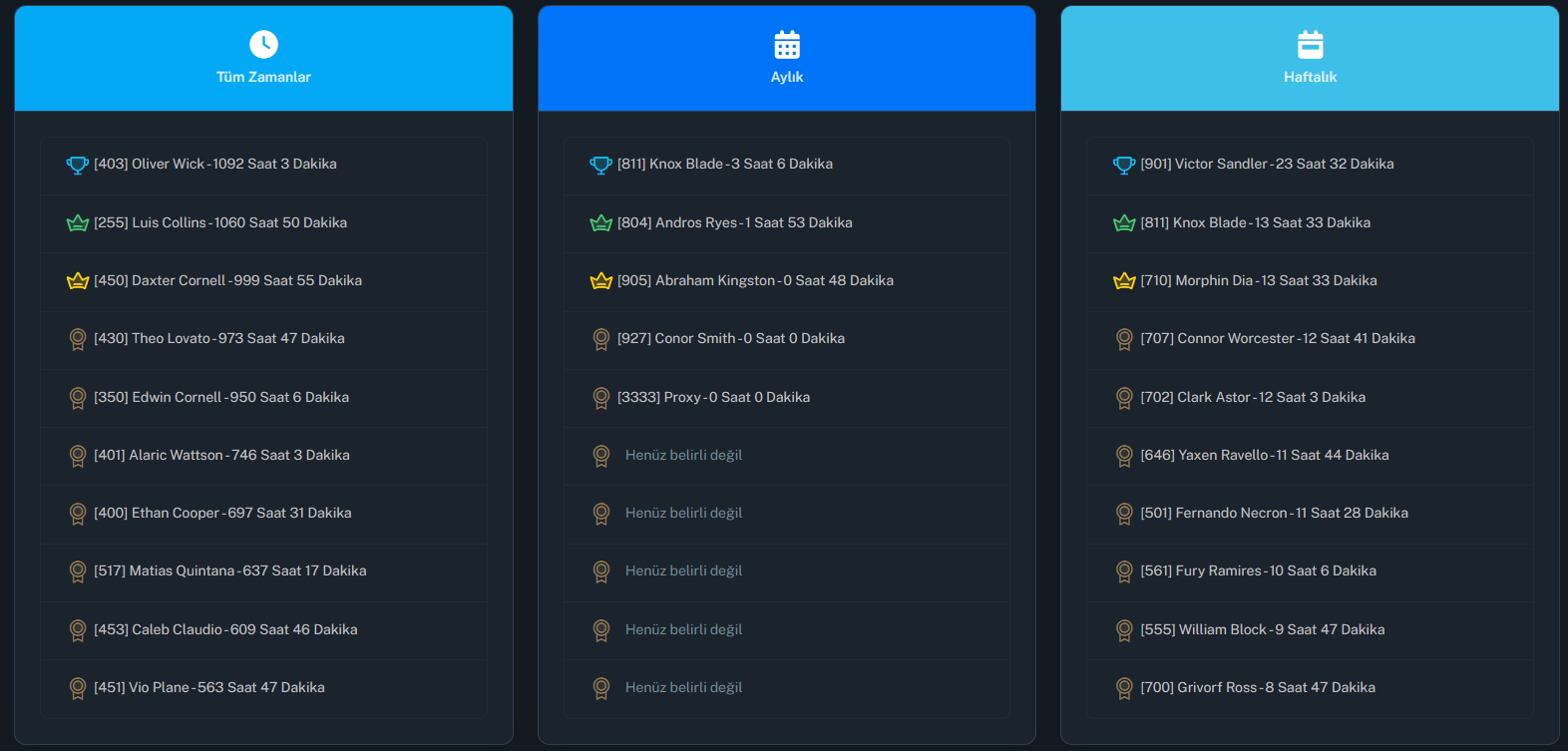Click the green crown beside Luis Collins
Viewport: 1568px width, 751px height.
(78, 223)
